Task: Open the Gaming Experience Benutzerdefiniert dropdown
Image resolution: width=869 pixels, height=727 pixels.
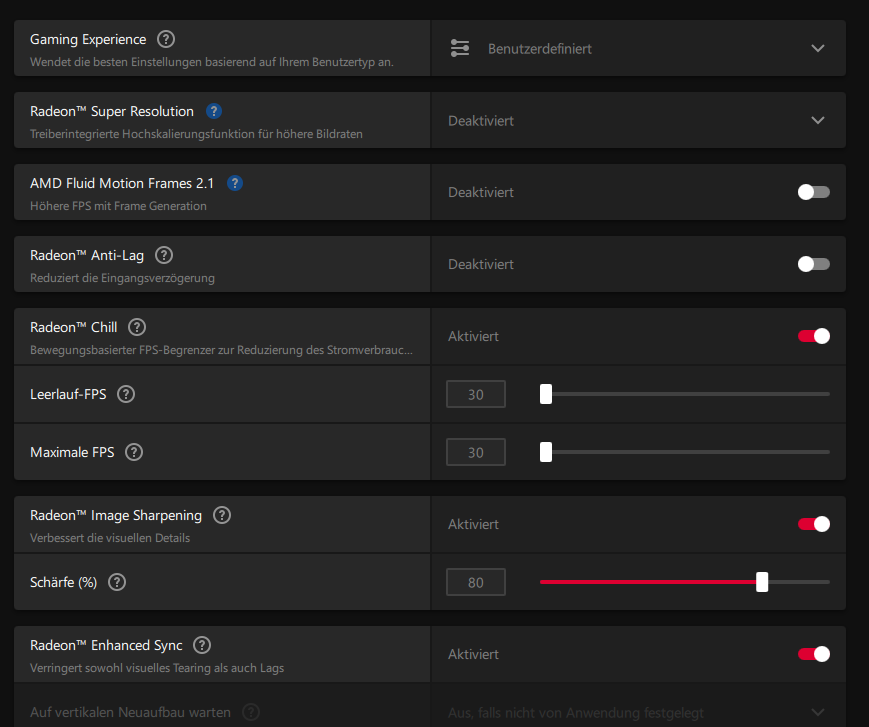Action: [638, 48]
